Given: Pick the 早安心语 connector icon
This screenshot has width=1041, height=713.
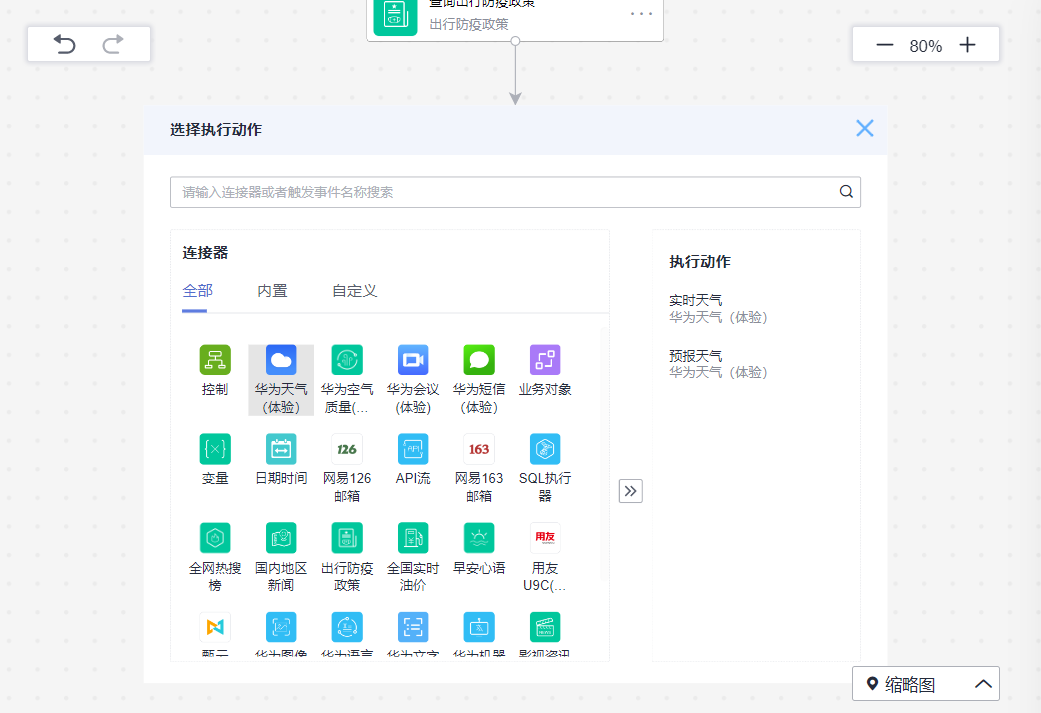Looking at the screenshot, I should (479, 538).
